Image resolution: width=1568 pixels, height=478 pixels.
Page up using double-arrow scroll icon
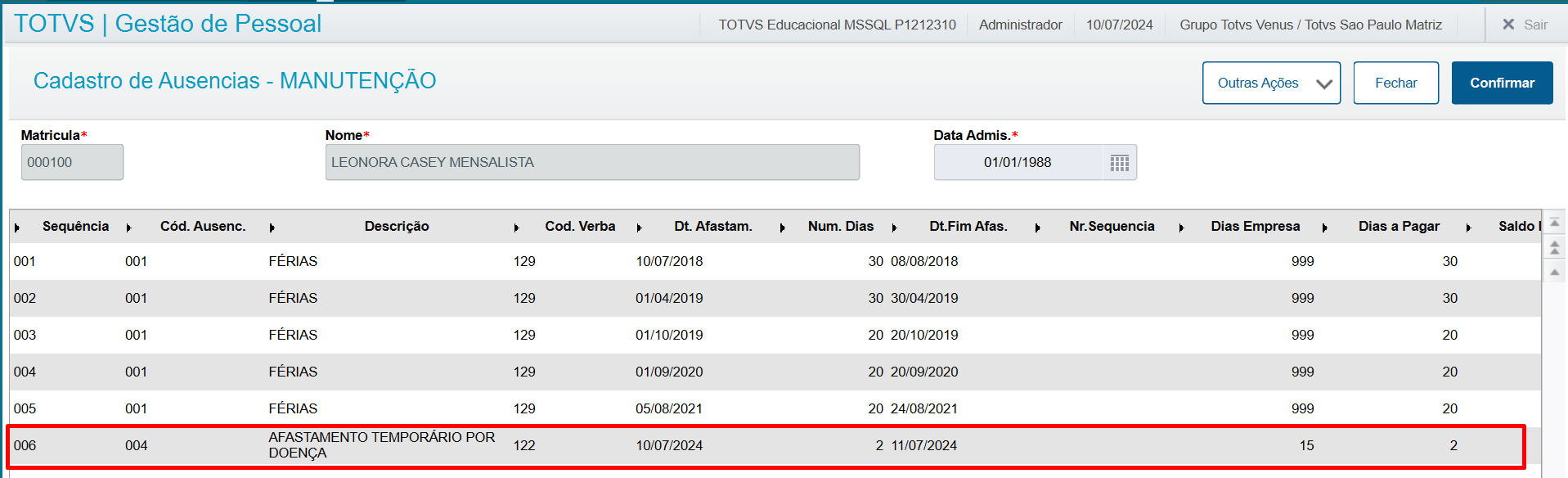pos(1555,248)
